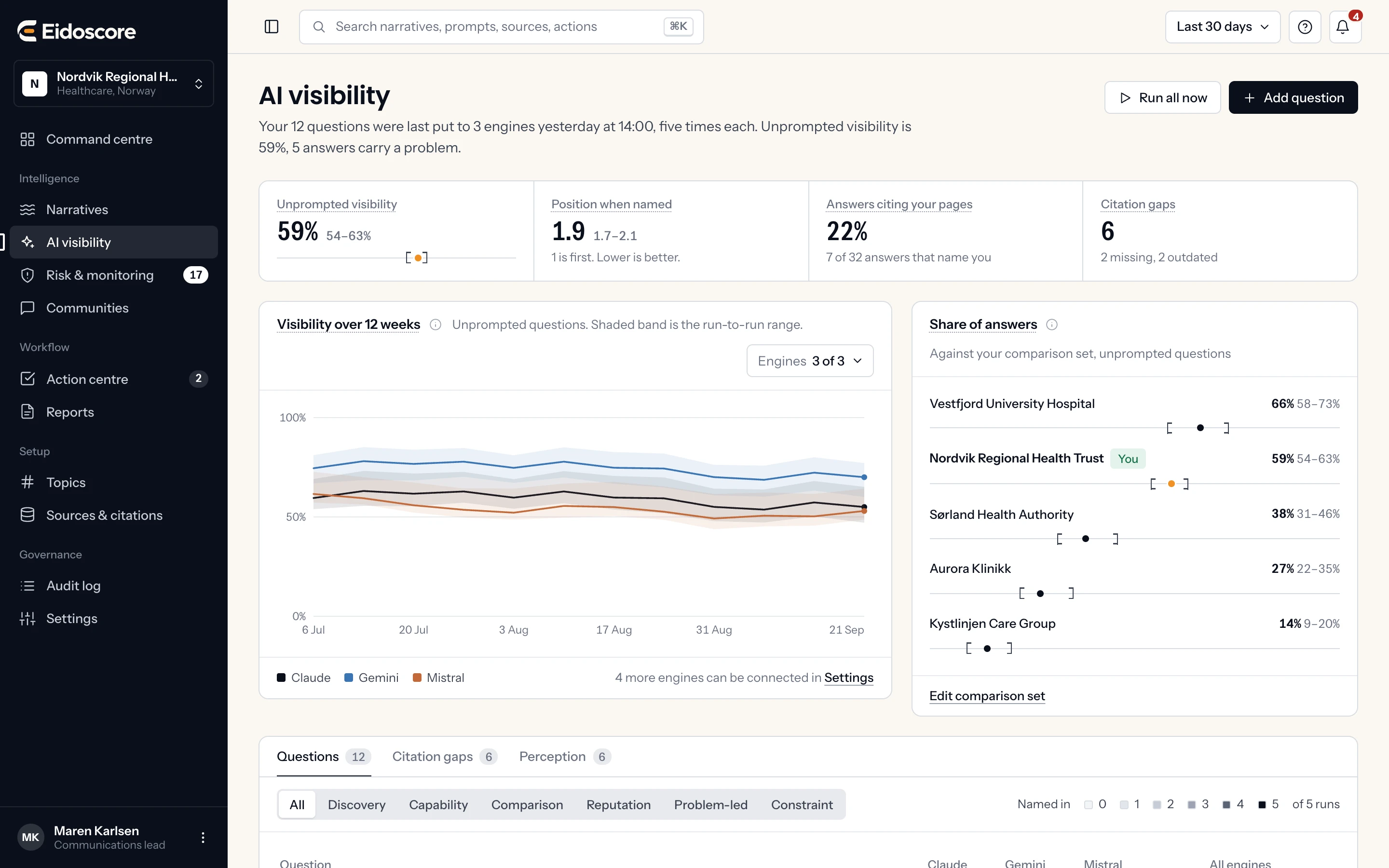Click the Communities chat bubble icon

click(x=27, y=308)
